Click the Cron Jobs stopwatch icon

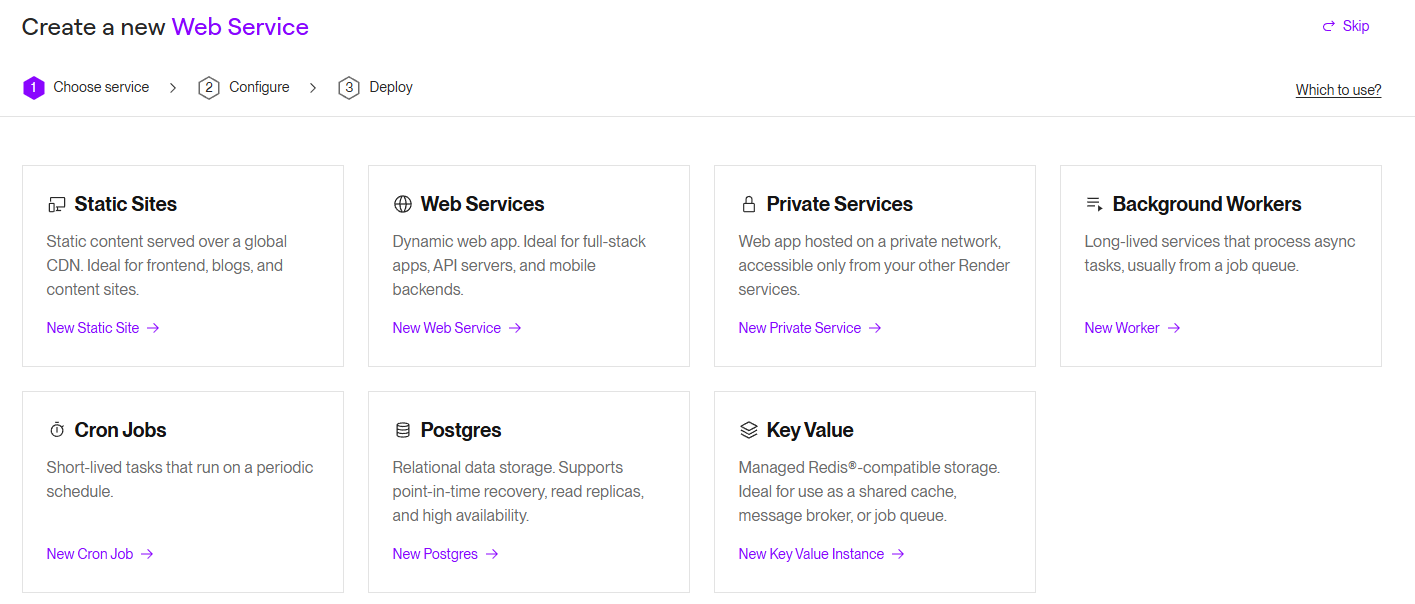click(x=56, y=431)
